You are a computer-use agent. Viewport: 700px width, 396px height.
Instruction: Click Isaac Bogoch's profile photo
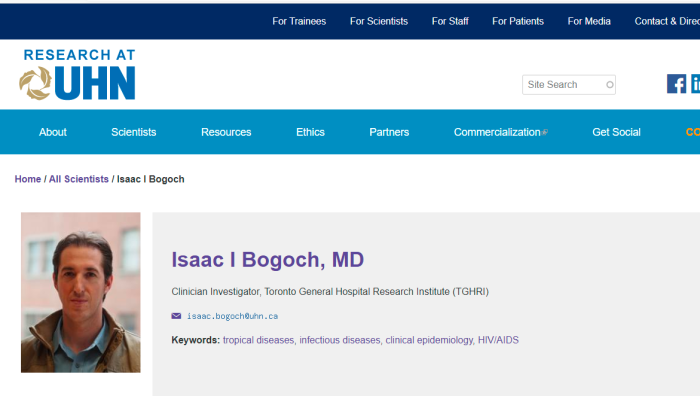[x=81, y=292]
